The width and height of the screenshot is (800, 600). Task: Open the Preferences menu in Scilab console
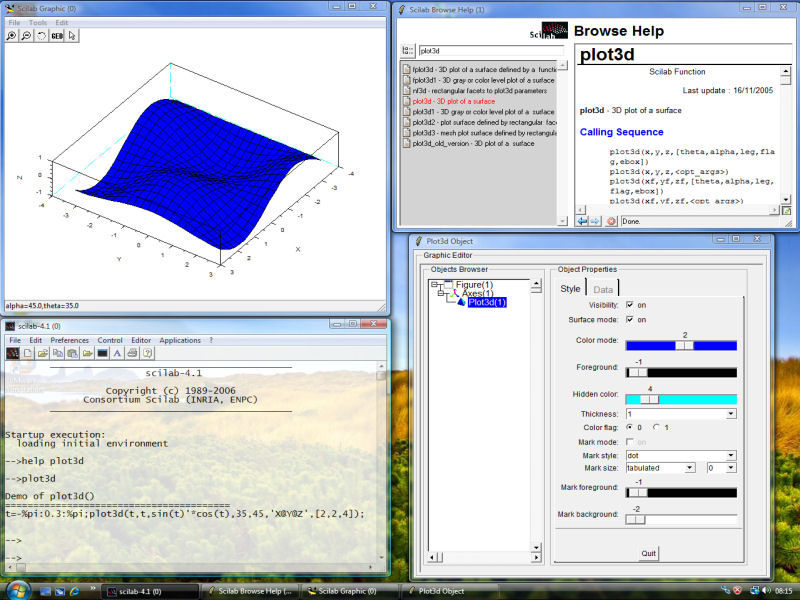click(69, 340)
